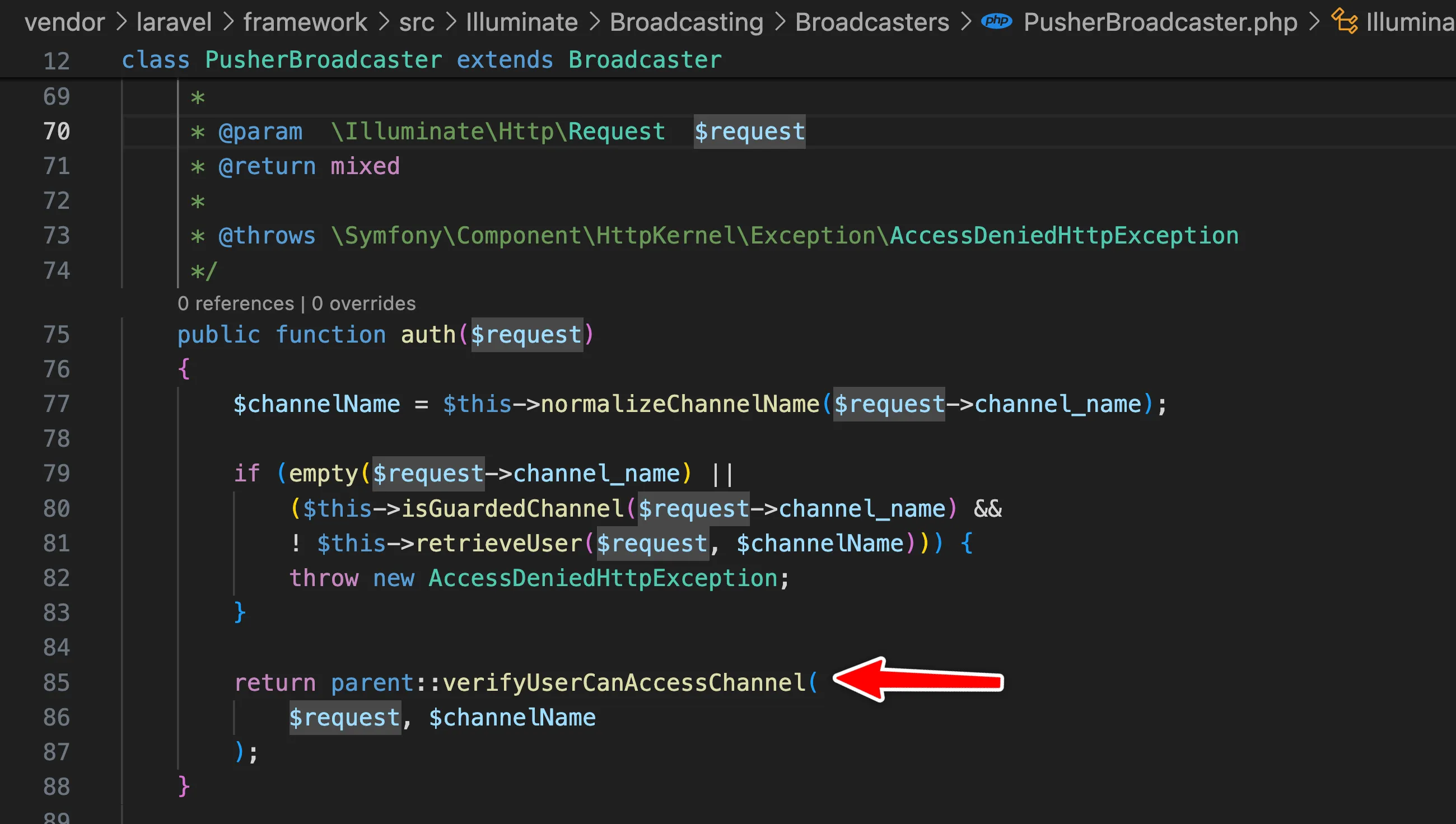Select the Illuminate breadcrumb folder
The image size is (1456, 824).
[521, 22]
